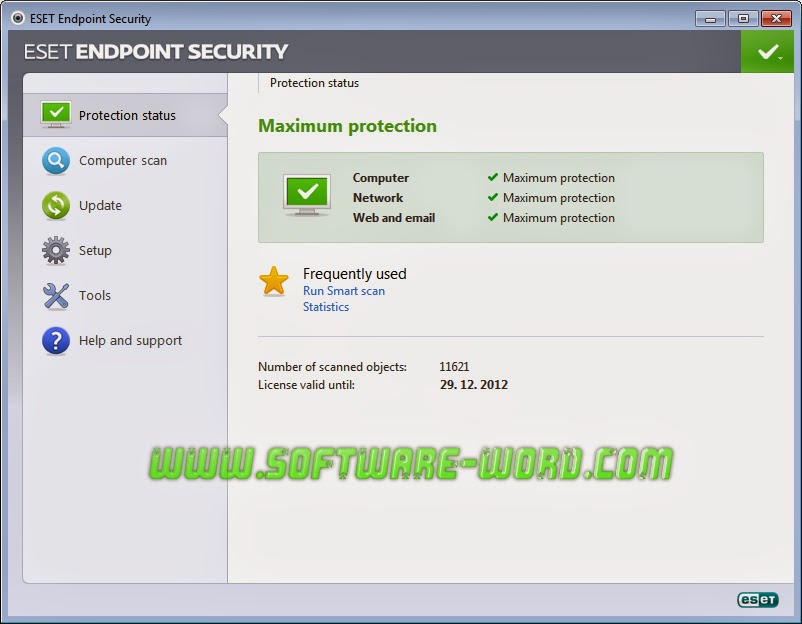Click the Tools wrench icon
Image resolution: width=802 pixels, height=624 pixels.
pyautogui.click(x=56, y=296)
